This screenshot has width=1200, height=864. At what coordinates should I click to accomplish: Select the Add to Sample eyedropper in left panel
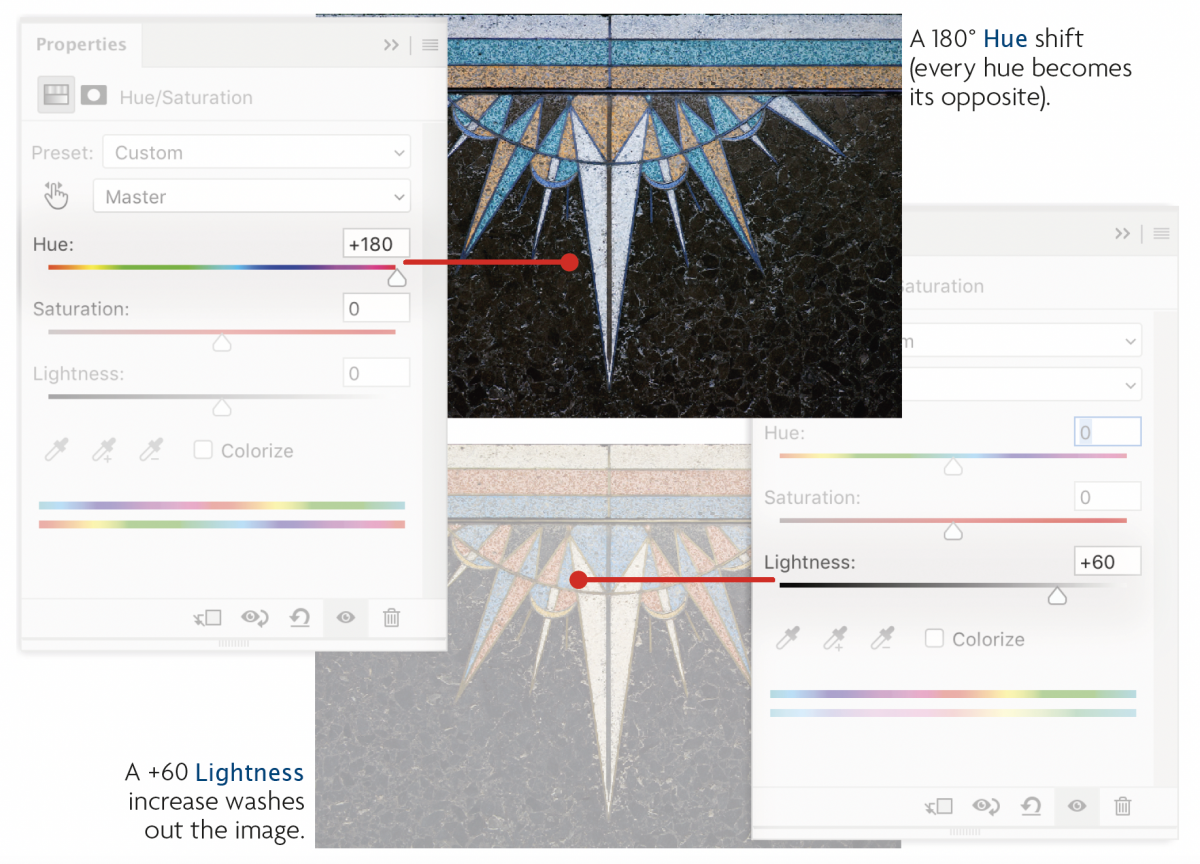tap(104, 451)
